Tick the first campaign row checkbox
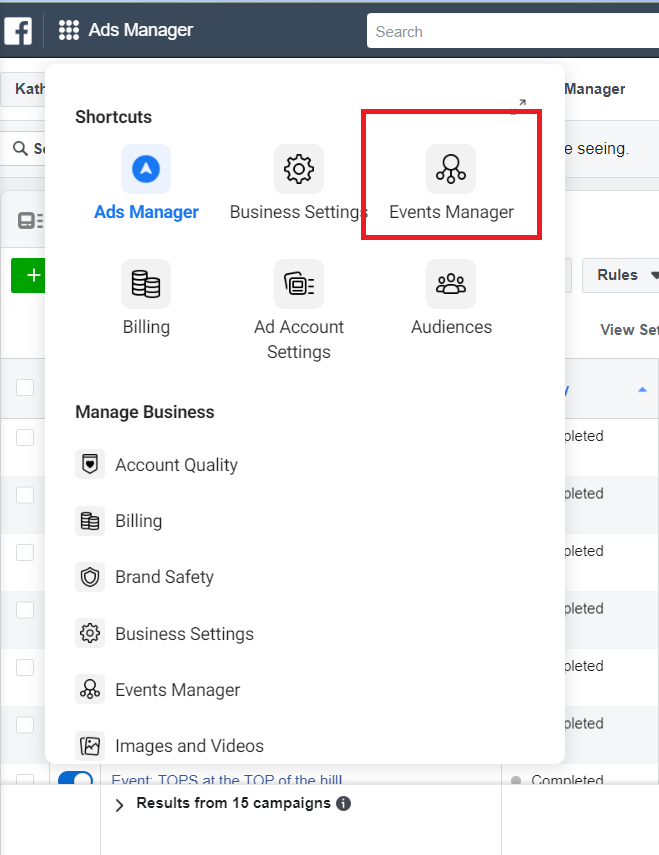Viewport: 659px width, 855px height. coord(25,437)
